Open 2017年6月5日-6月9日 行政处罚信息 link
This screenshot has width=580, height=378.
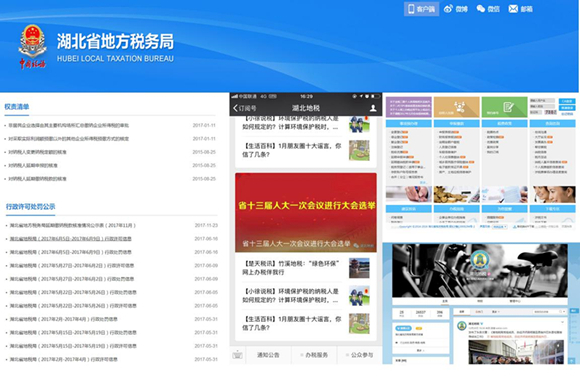click(x=70, y=252)
